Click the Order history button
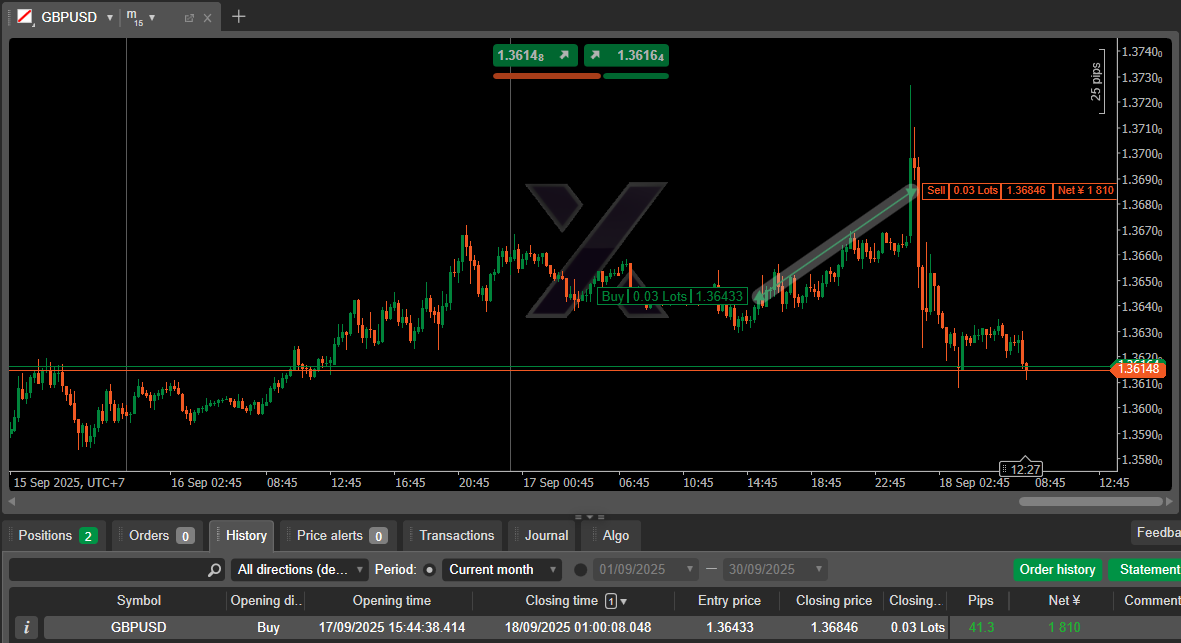The image size is (1181, 643). click(x=1057, y=570)
